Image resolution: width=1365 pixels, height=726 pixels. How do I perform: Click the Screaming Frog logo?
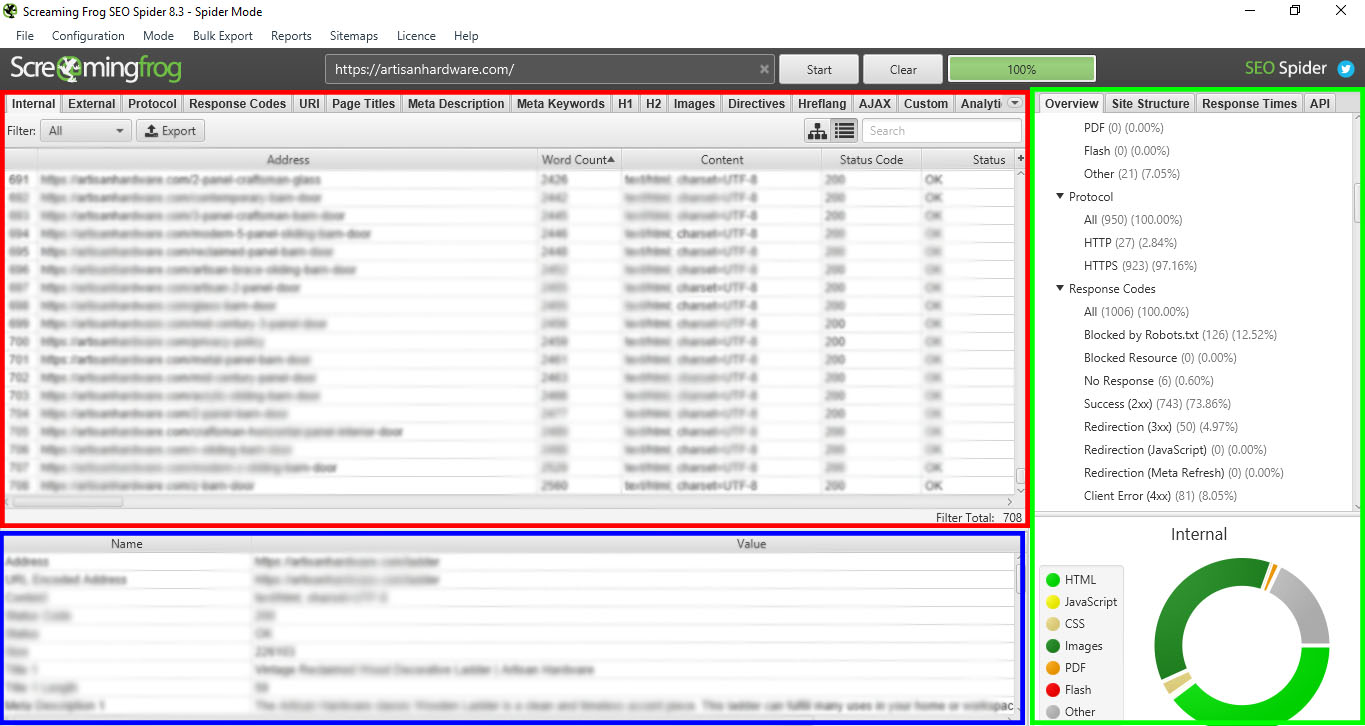click(x=96, y=69)
